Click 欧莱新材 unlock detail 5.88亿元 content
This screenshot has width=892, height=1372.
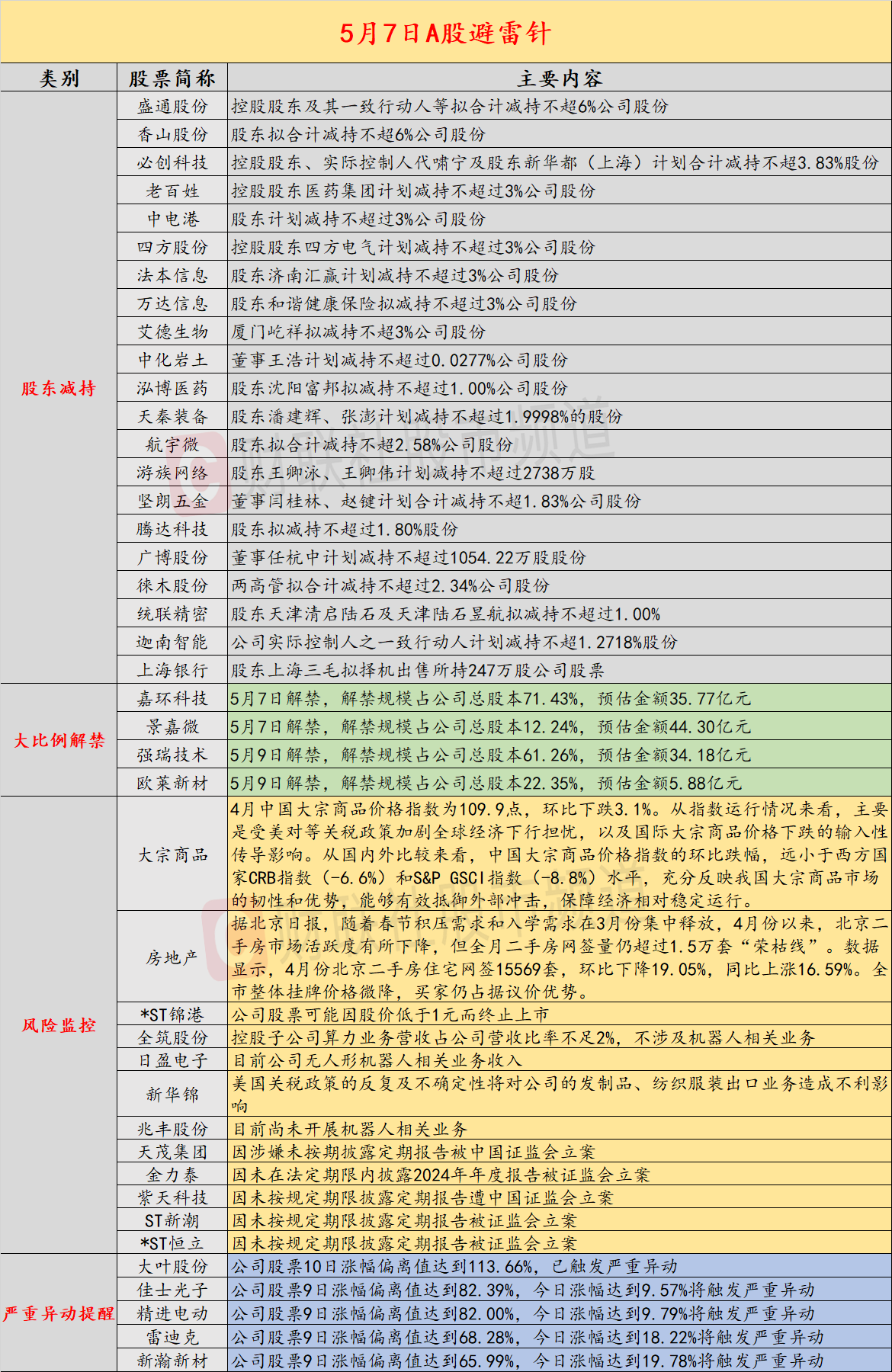[486, 784]
